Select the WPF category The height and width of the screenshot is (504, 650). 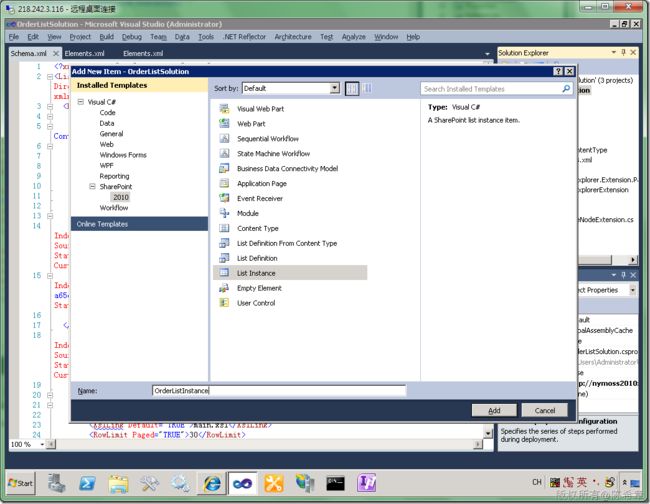(107, 165)
